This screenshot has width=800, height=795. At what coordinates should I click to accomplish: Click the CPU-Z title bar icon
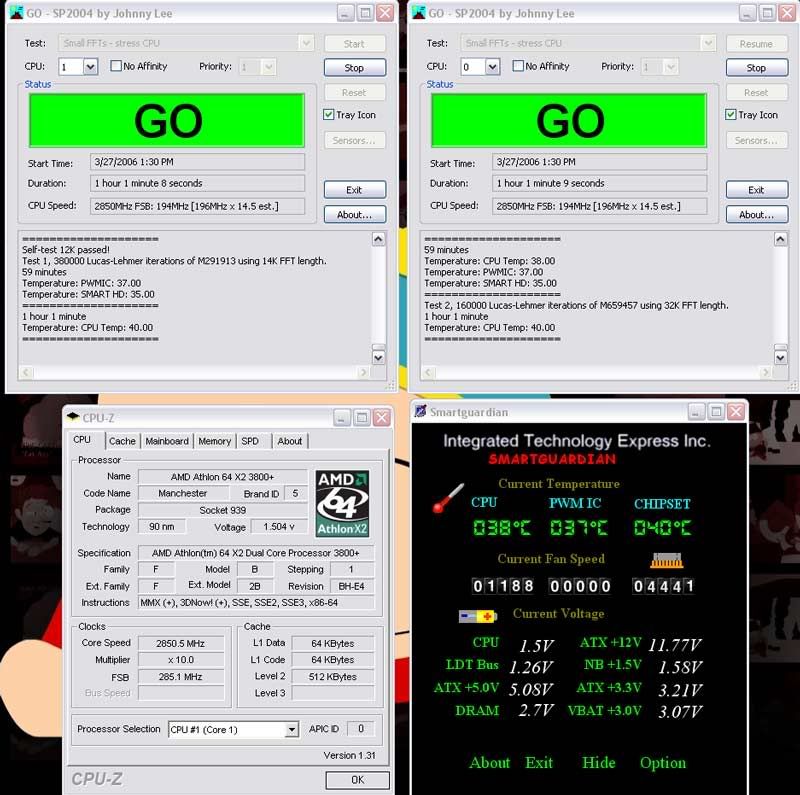73,417
